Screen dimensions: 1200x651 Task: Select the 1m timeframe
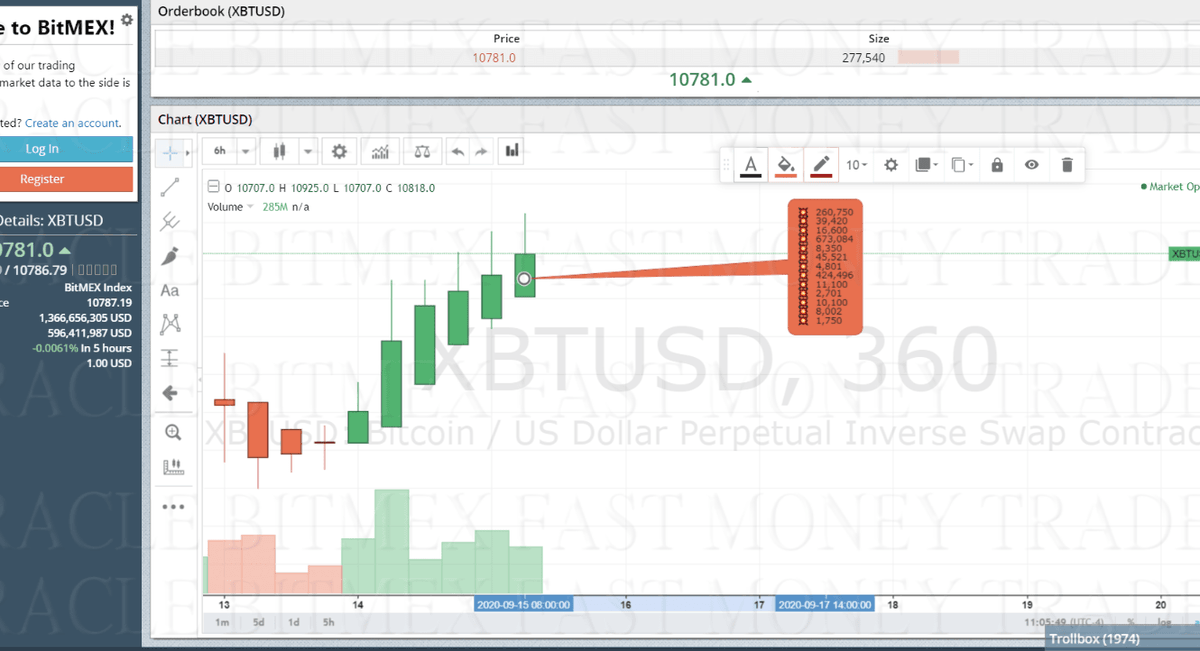point(222,622)
